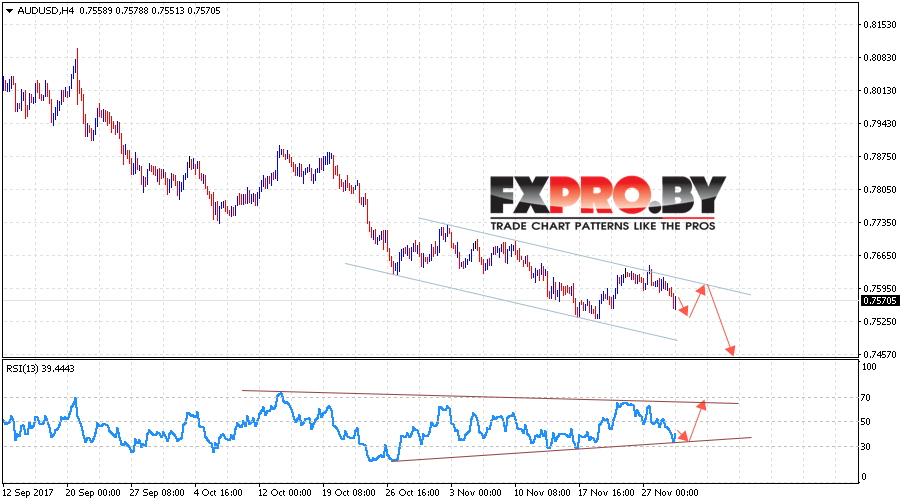Click the 0.78750 price axis label
Screen dimensions: 901x504
(x=880, y=156)
